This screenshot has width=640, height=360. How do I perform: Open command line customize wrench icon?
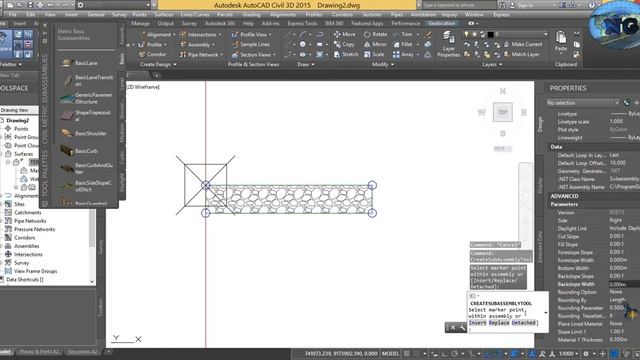click(x=462, y=327)
